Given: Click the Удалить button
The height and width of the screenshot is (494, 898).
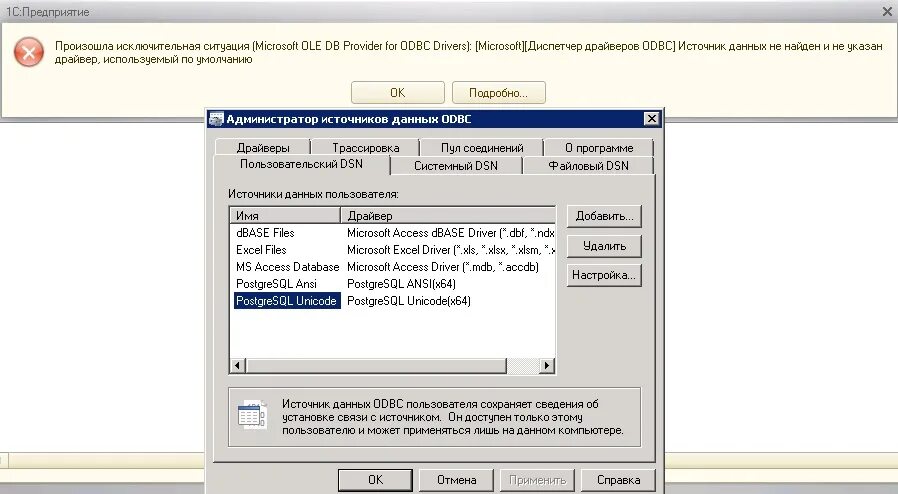Looking at the screenshot, I should [604, 246].
